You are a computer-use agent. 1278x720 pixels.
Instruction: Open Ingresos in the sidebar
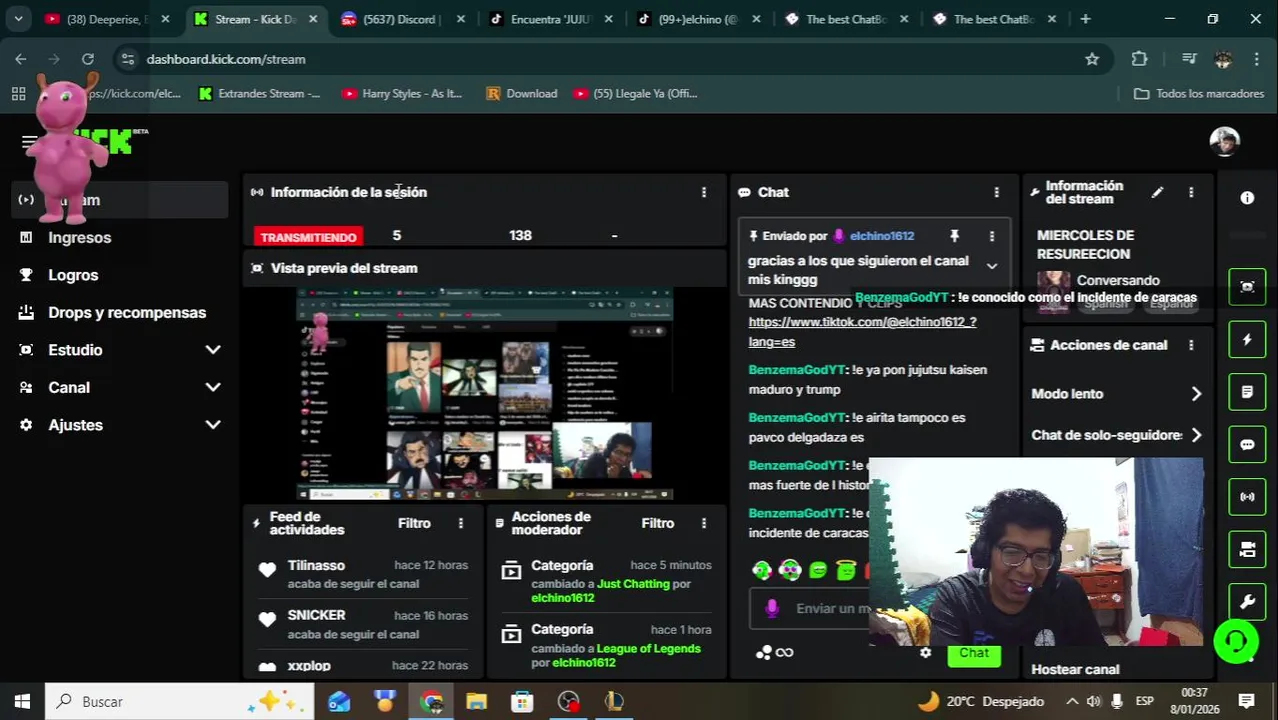click(x=79, y=237)
